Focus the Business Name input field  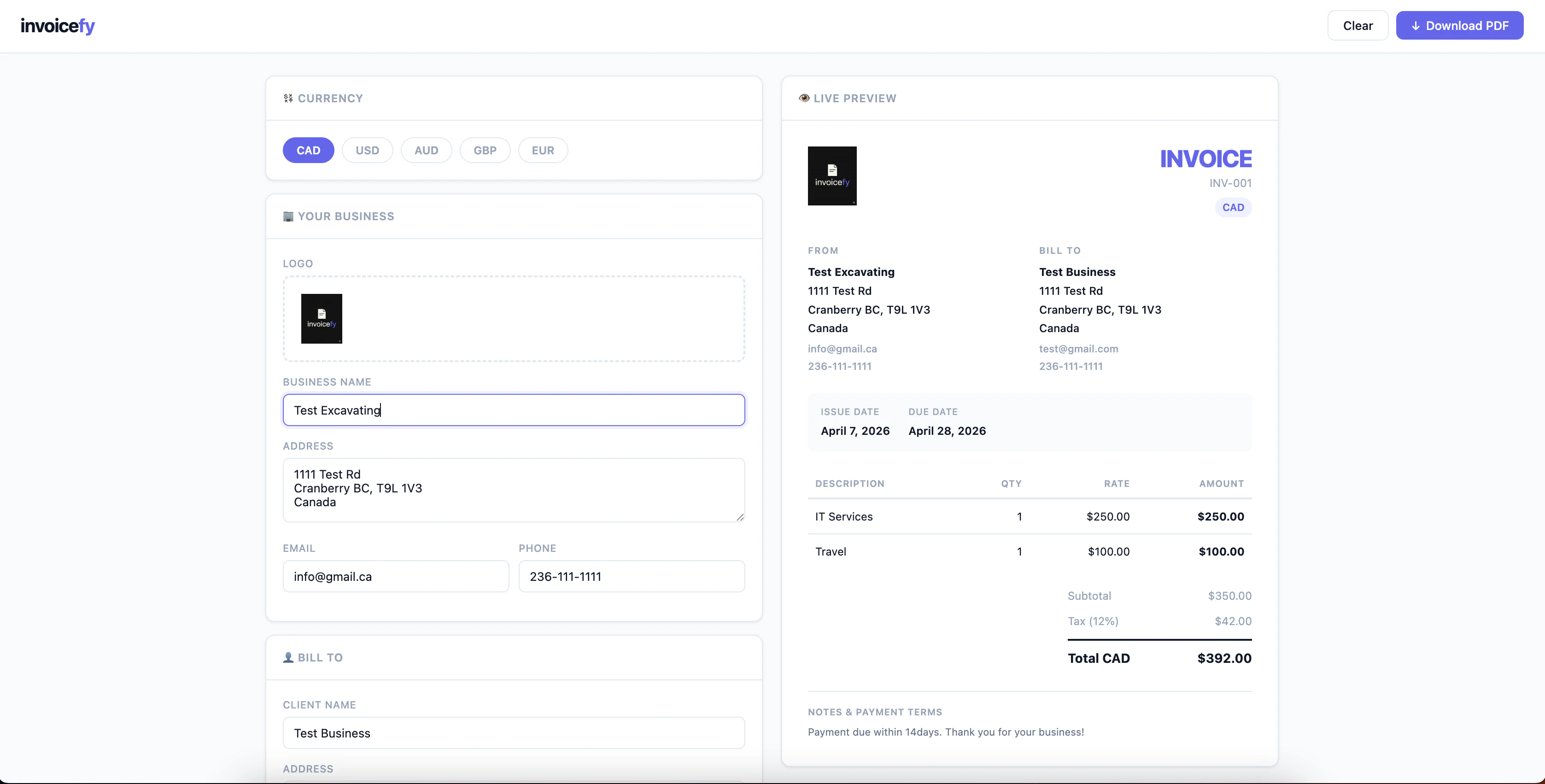tap(514, 410)
